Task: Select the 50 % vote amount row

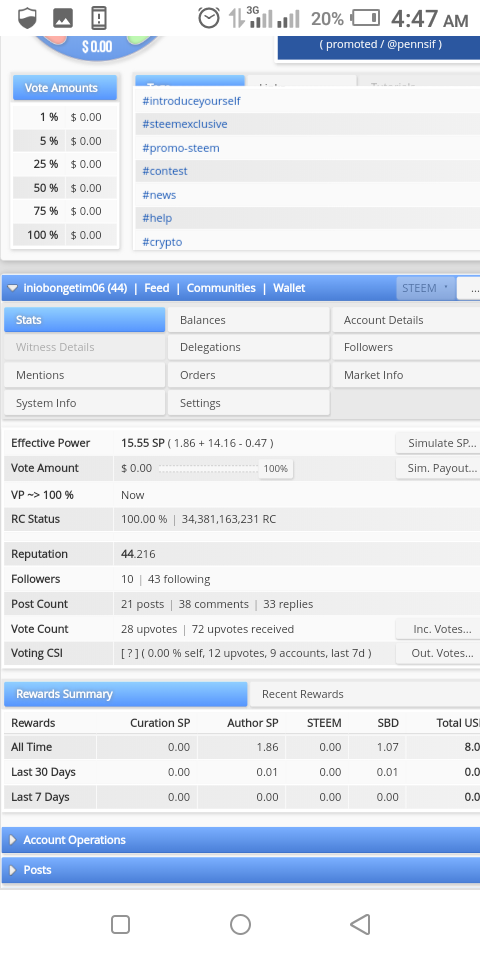Action: pyautogui.click(x=65, y=188)
